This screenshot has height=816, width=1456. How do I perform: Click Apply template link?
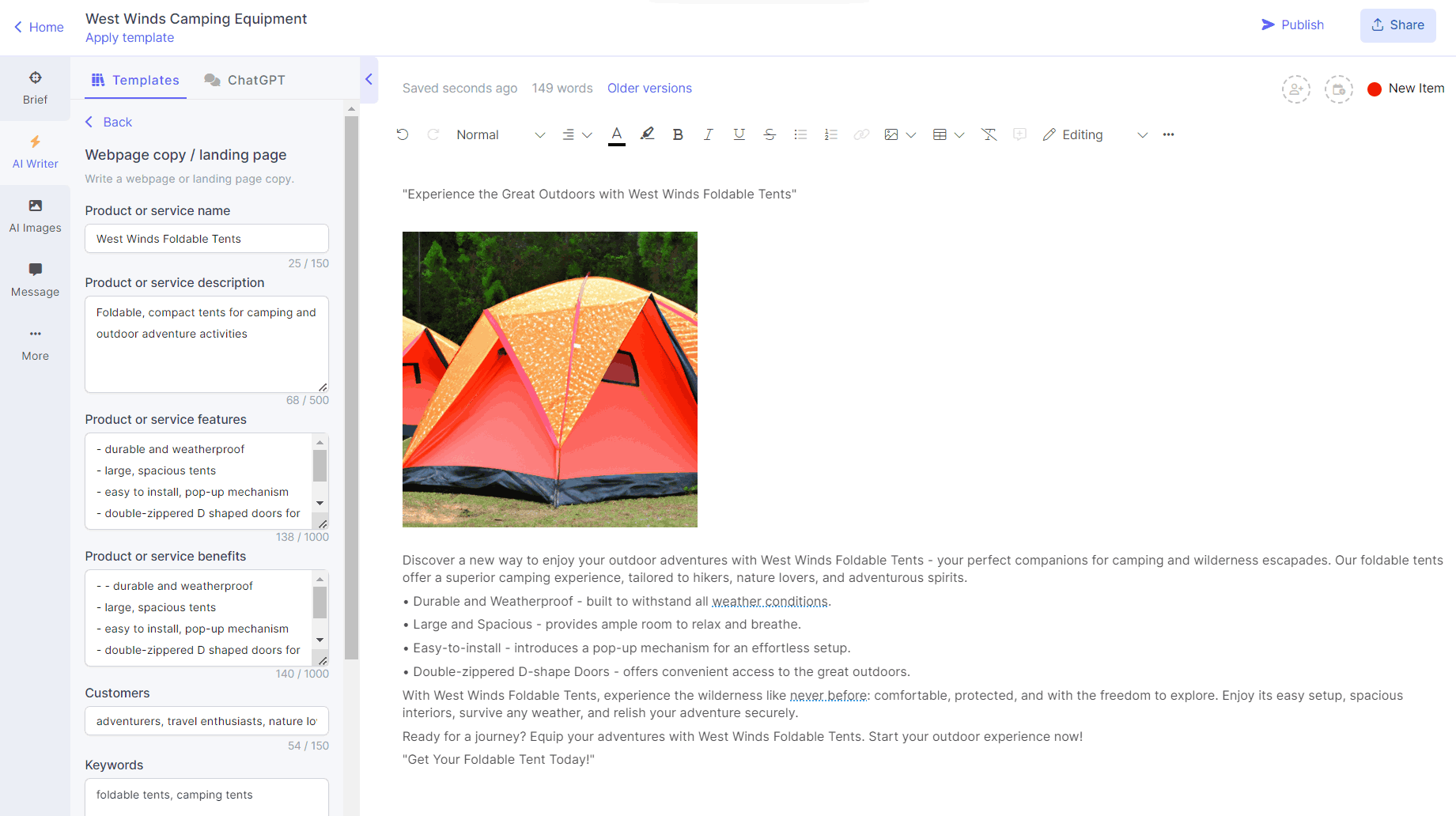(130, 38)
